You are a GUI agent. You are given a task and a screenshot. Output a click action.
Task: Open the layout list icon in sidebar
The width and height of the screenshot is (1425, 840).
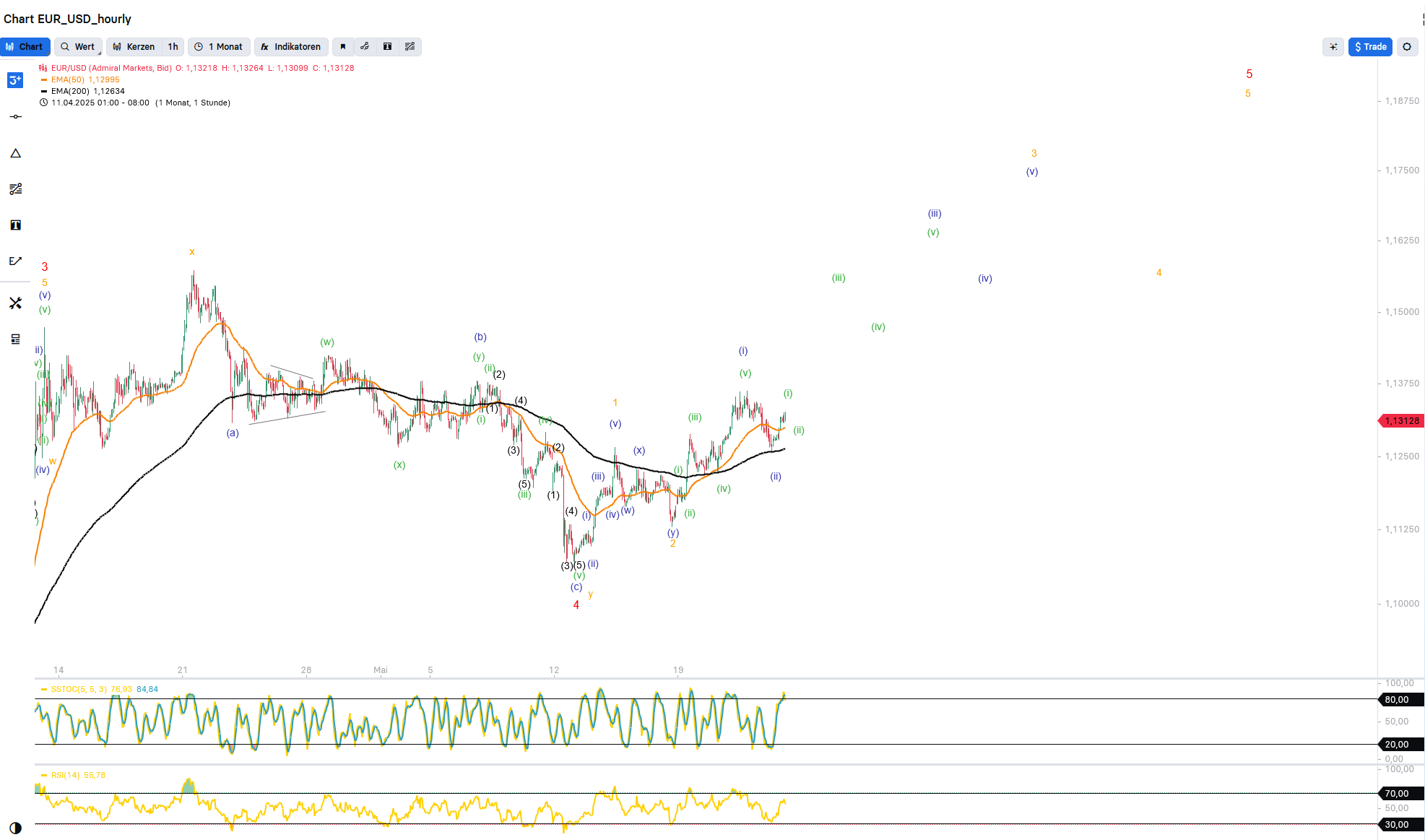[15, 339]
